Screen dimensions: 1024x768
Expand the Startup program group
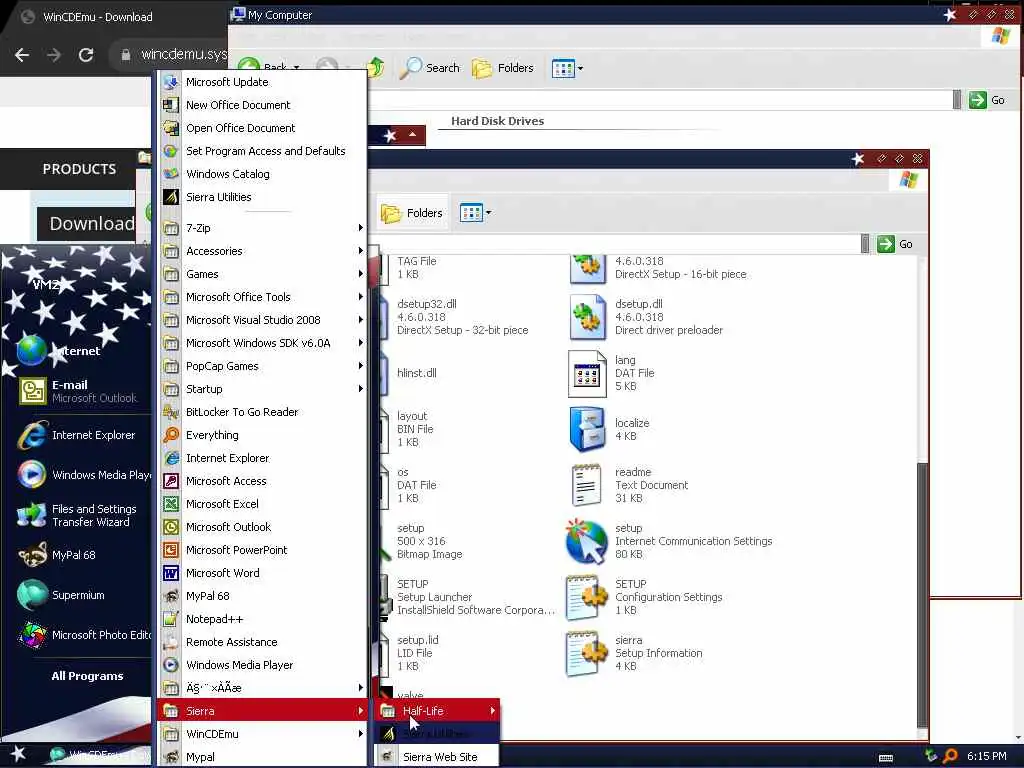263,389
